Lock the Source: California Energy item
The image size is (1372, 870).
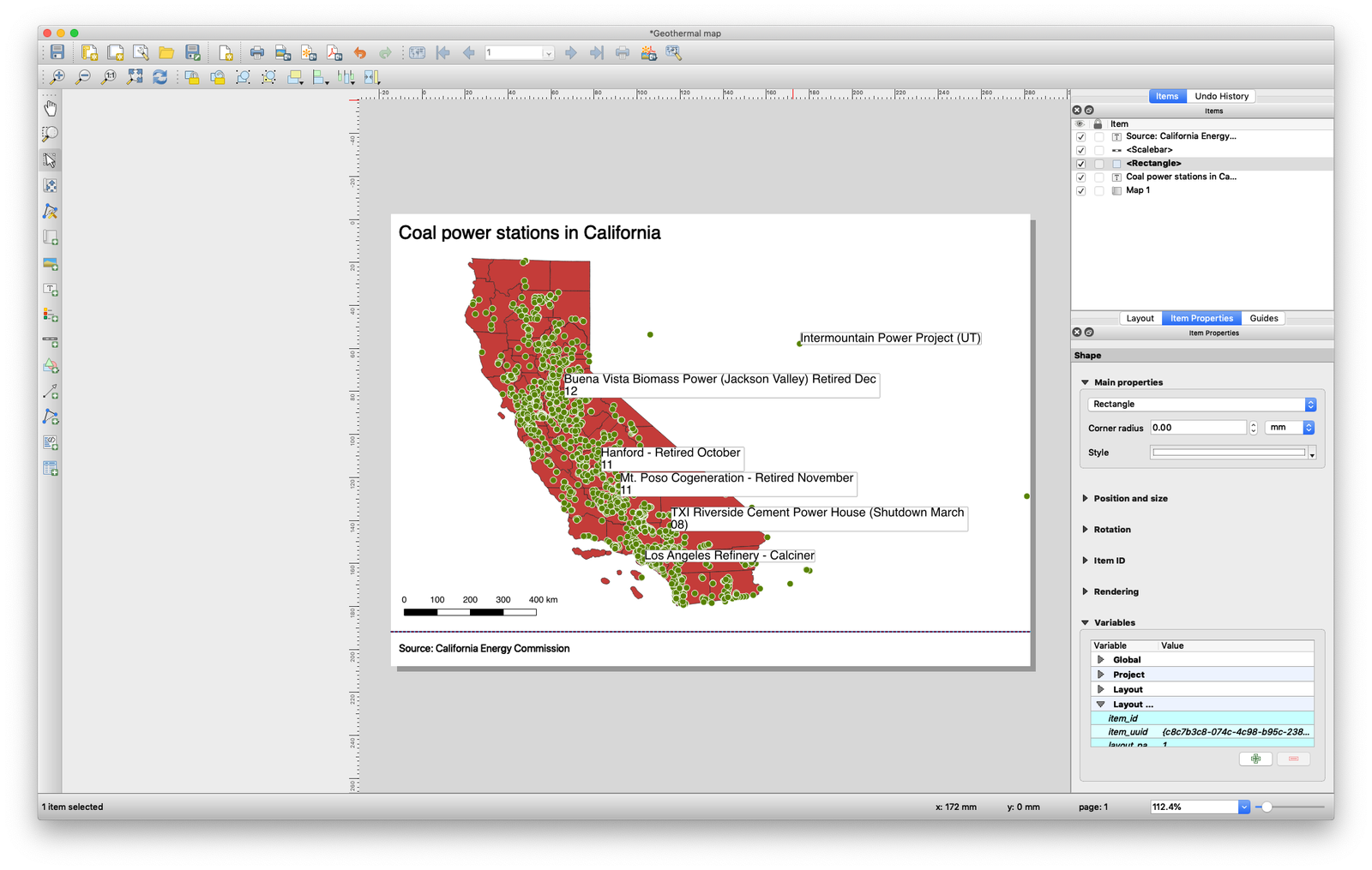pos(1098,136)
